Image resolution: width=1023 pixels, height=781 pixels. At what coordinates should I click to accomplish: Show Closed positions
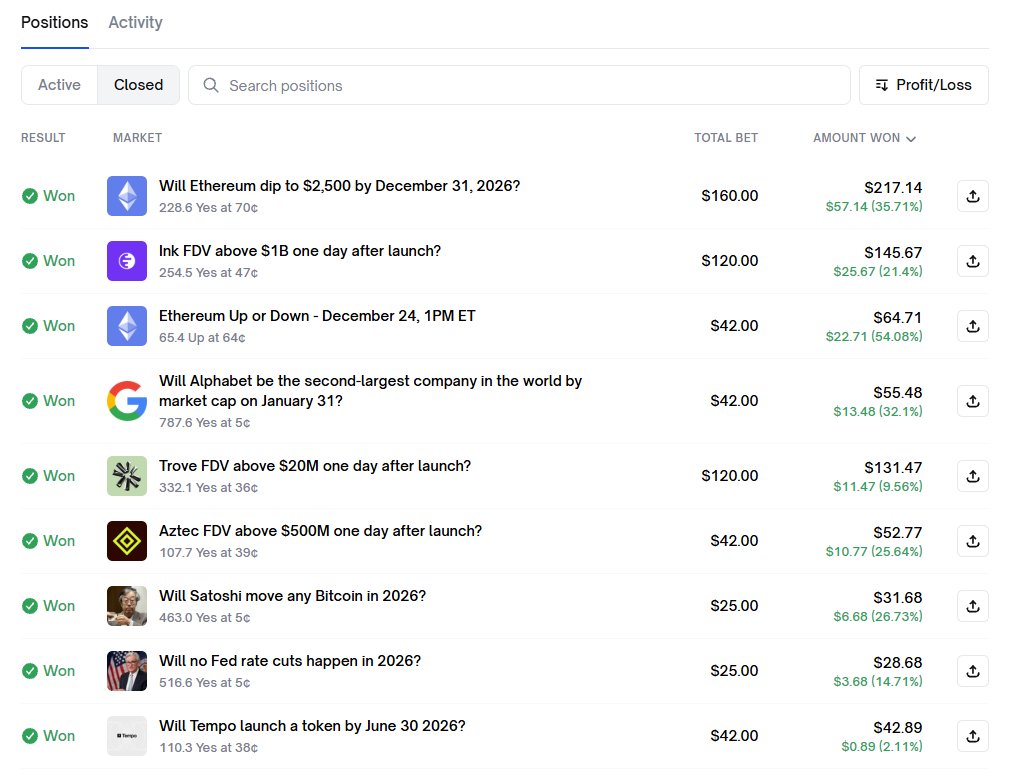tap(138, 85)
